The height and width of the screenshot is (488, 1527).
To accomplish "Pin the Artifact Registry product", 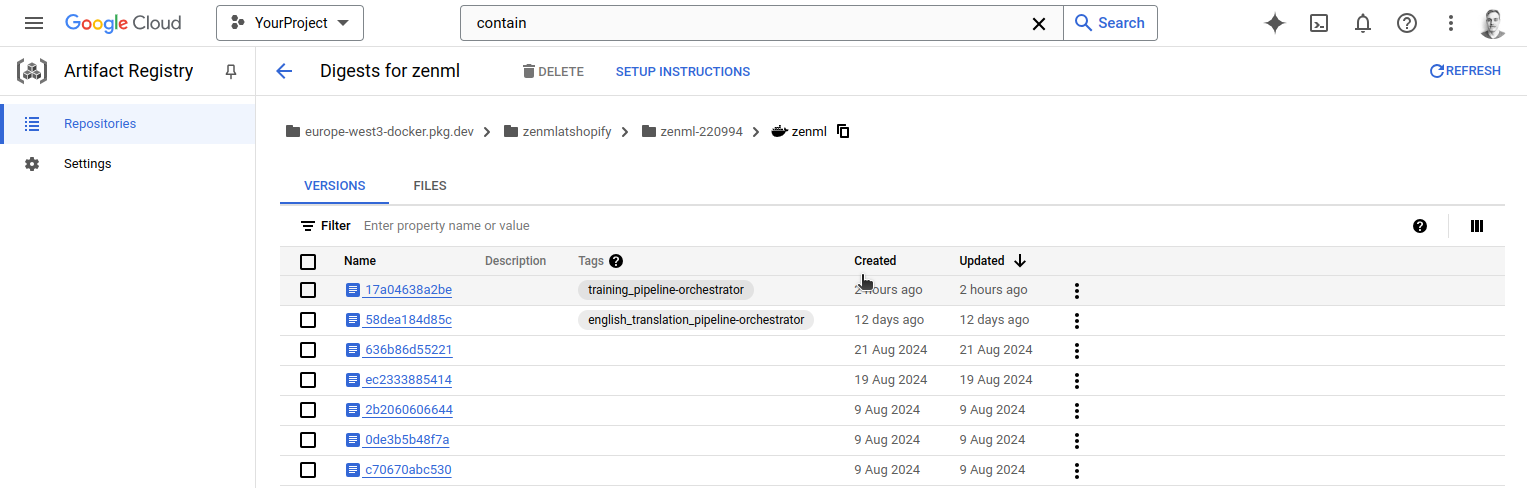I will point(231,71).
